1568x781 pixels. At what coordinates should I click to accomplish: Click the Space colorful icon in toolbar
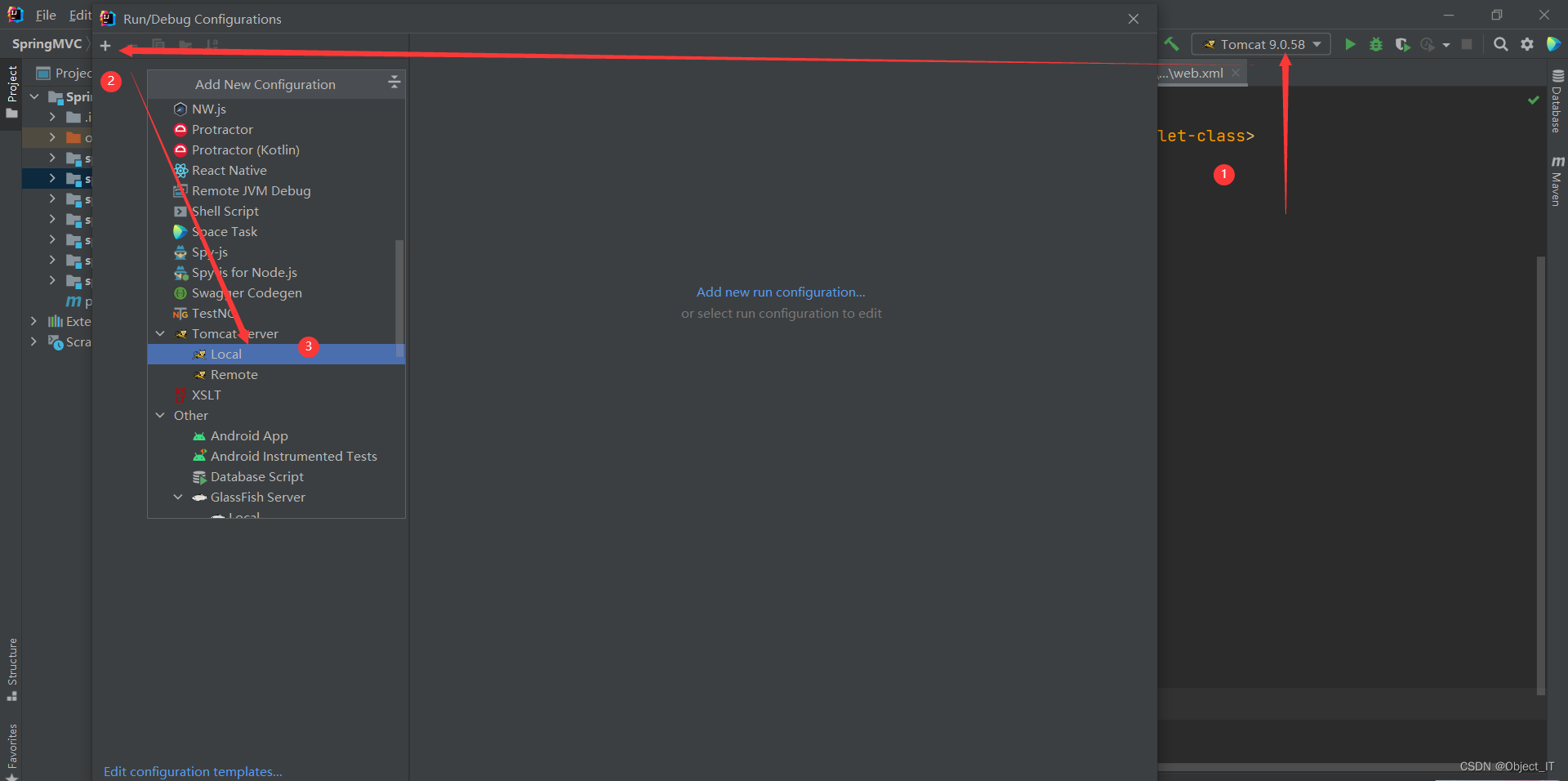(1553, 44)
